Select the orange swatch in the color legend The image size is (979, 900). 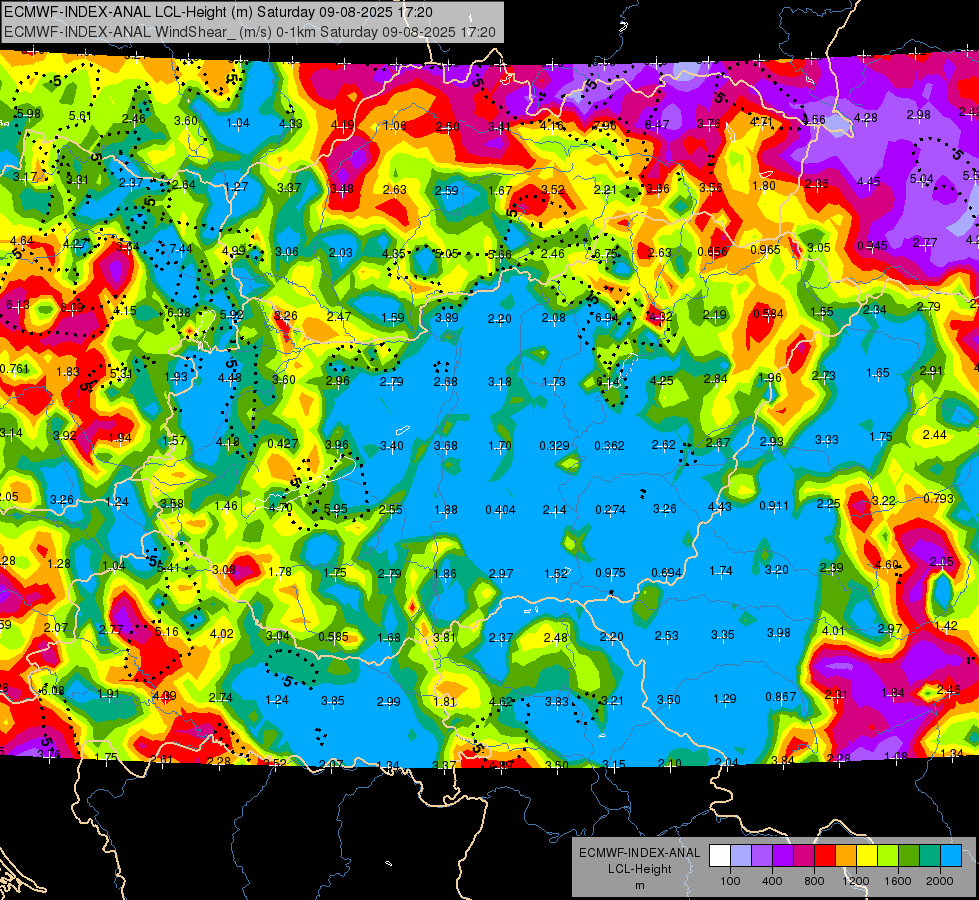click(846, 855)
